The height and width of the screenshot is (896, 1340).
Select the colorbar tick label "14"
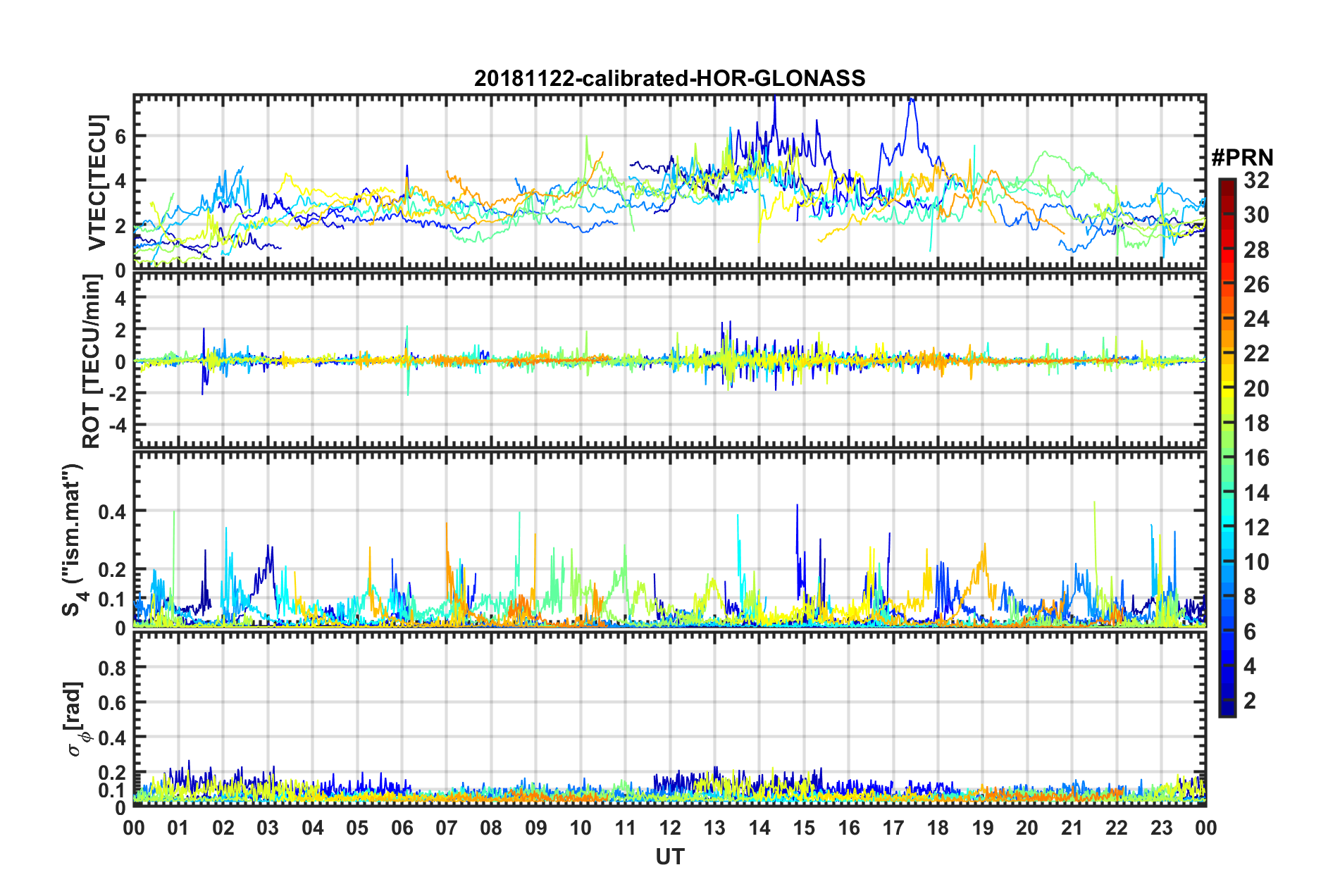click(x=1257, y=493)
